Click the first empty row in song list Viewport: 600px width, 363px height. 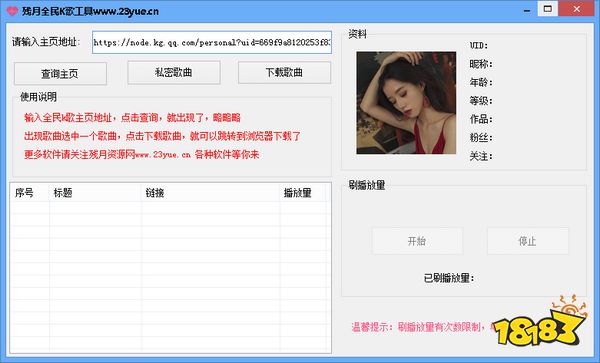coord(170,208)
